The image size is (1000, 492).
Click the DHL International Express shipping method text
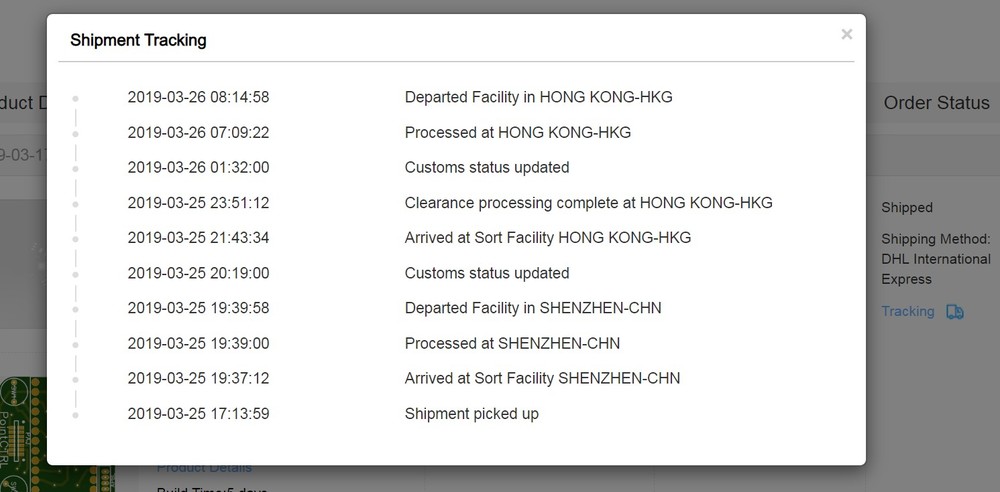pyautogui.click(x=935, y=260)
